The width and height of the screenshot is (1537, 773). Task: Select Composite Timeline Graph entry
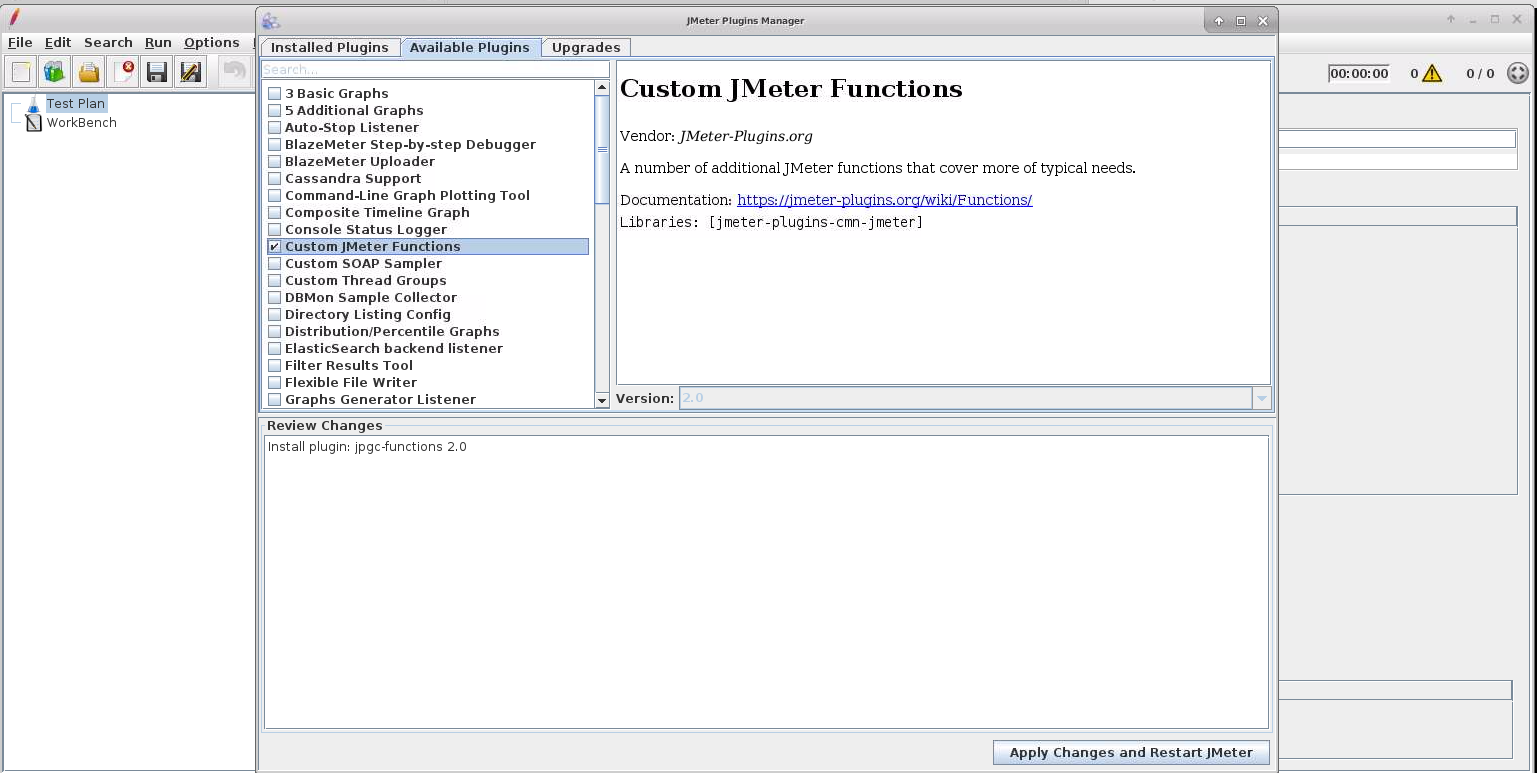pos(377,213)
